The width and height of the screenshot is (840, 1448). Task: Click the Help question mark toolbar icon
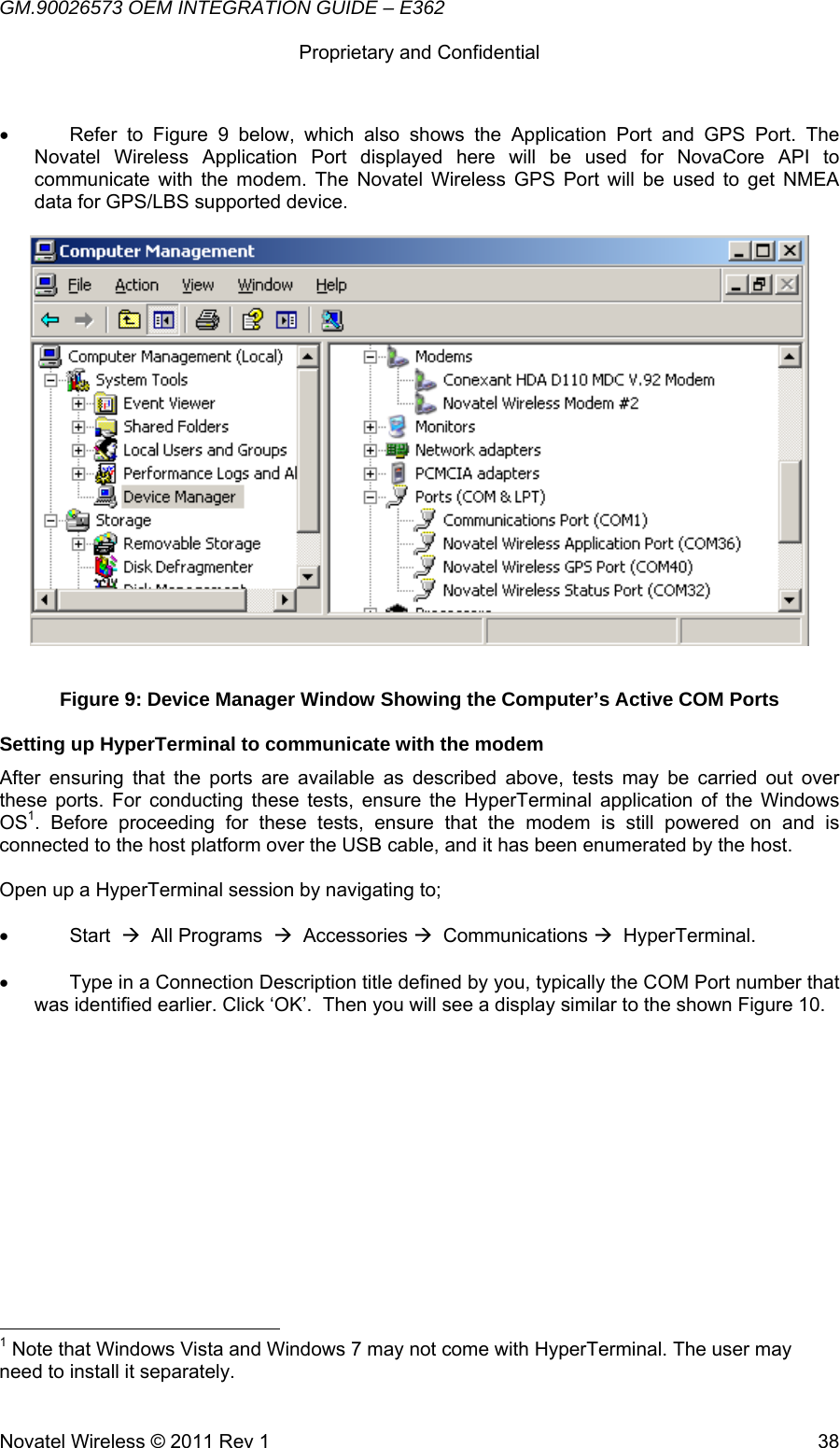click(252, 320)
